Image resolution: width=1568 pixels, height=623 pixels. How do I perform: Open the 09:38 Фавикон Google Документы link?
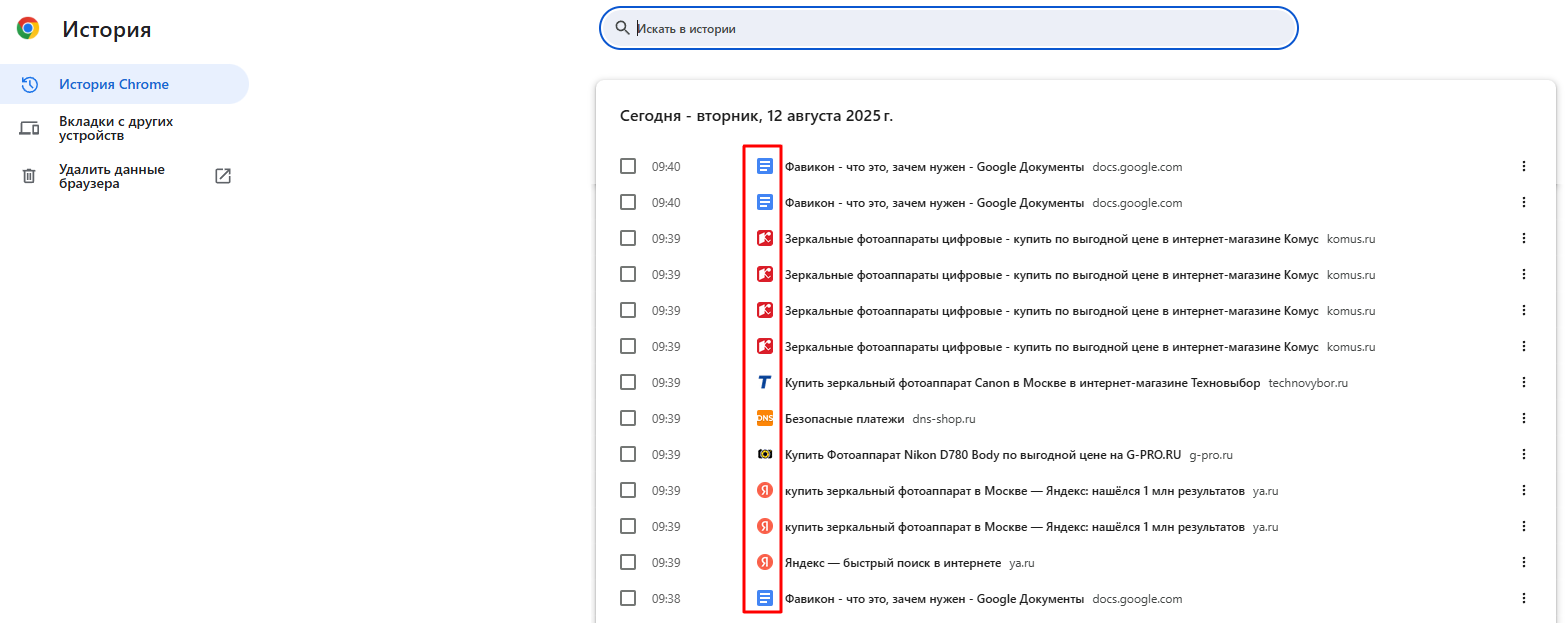(934, 599)
